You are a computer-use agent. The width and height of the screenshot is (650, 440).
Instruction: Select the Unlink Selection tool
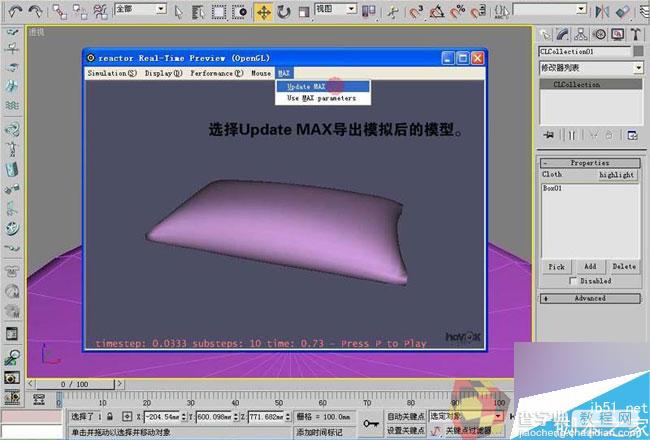pos(80,12)
